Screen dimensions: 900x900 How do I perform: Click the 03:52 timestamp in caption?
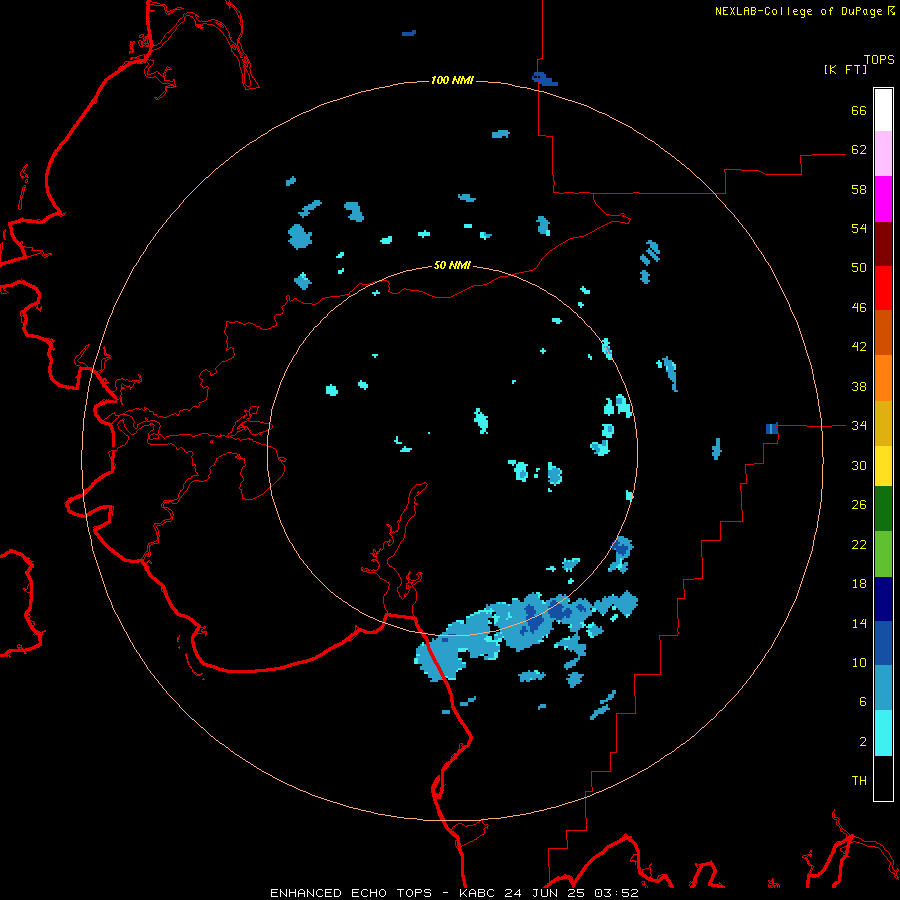click(617, 893)
